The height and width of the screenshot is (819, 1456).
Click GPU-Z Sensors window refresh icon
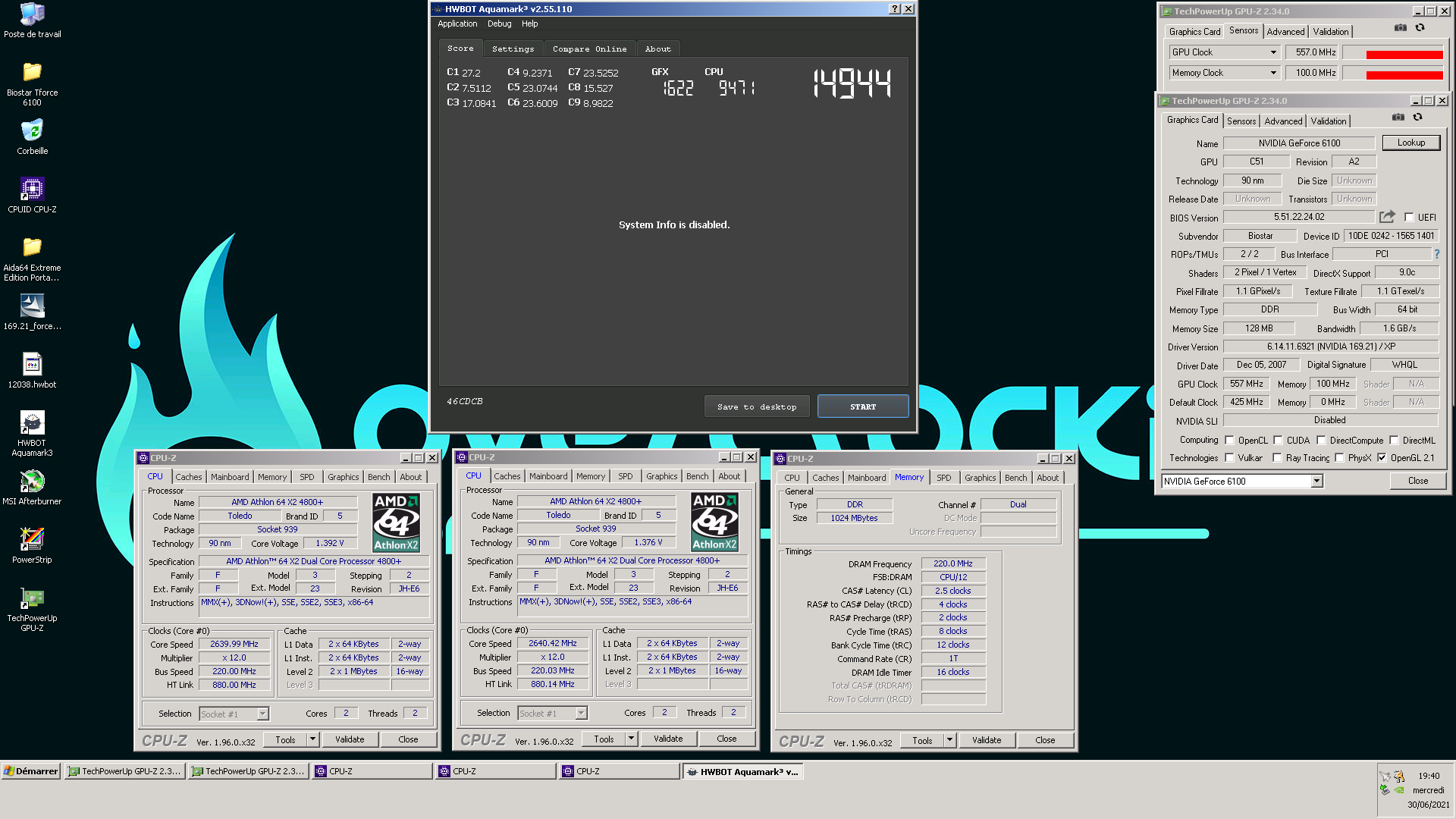1420,28
